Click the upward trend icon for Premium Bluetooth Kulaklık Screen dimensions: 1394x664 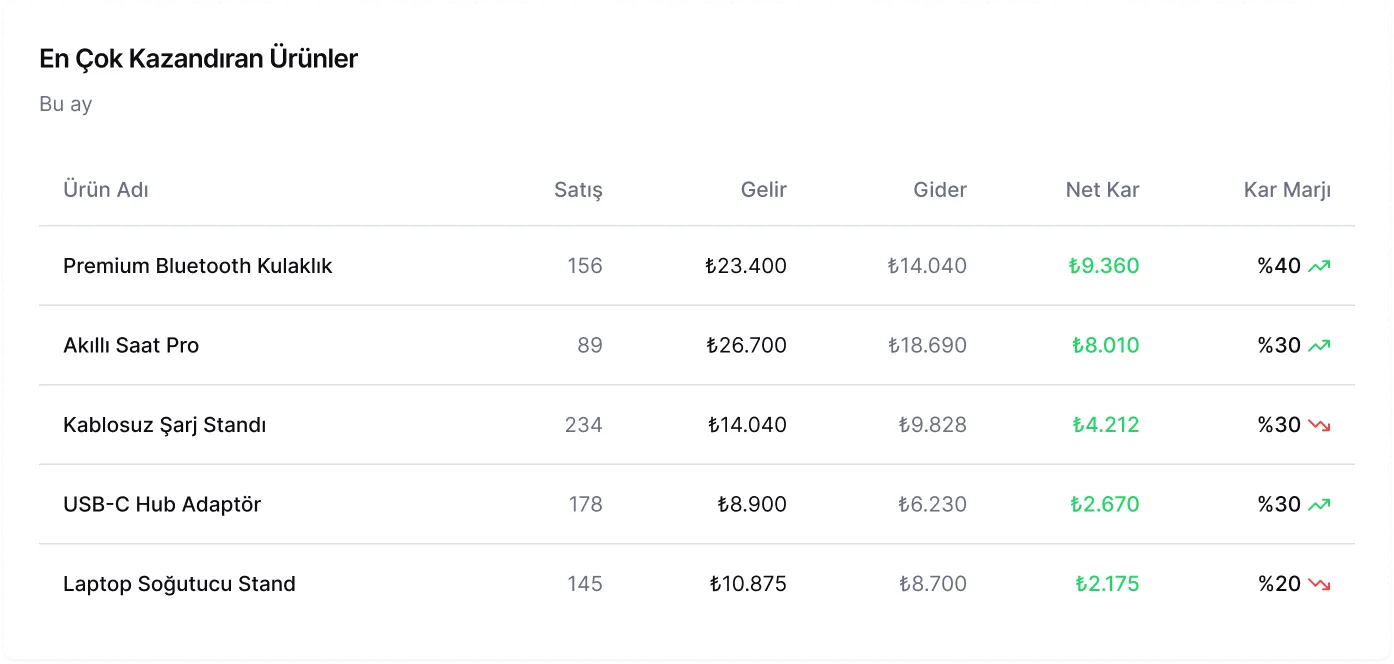tap(1319, 266)
